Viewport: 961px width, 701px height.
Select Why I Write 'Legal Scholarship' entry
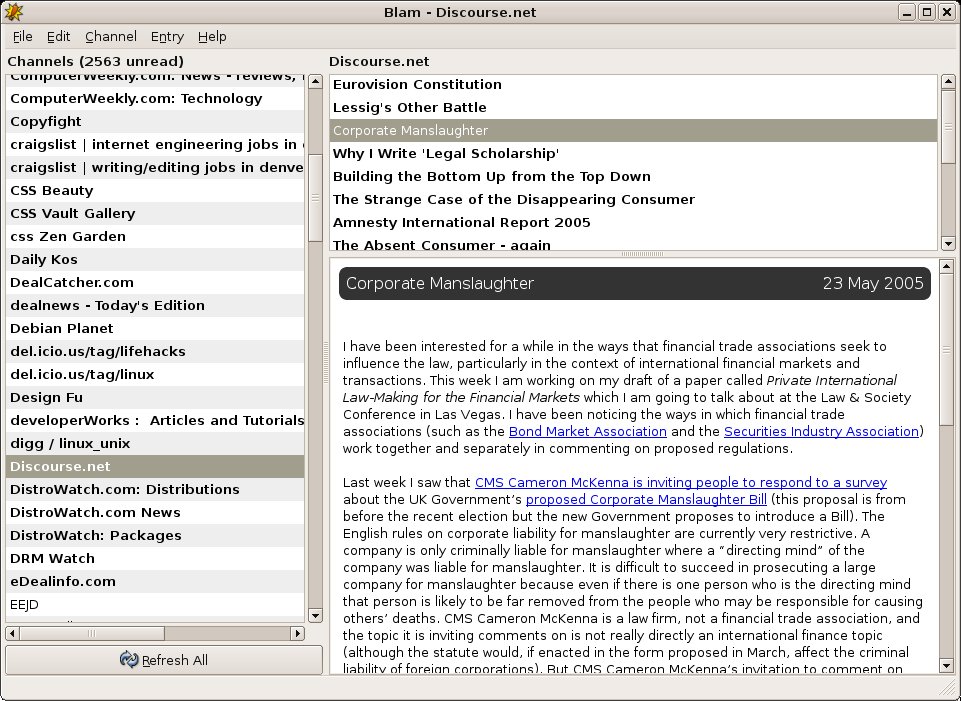(x=633, y=153)
